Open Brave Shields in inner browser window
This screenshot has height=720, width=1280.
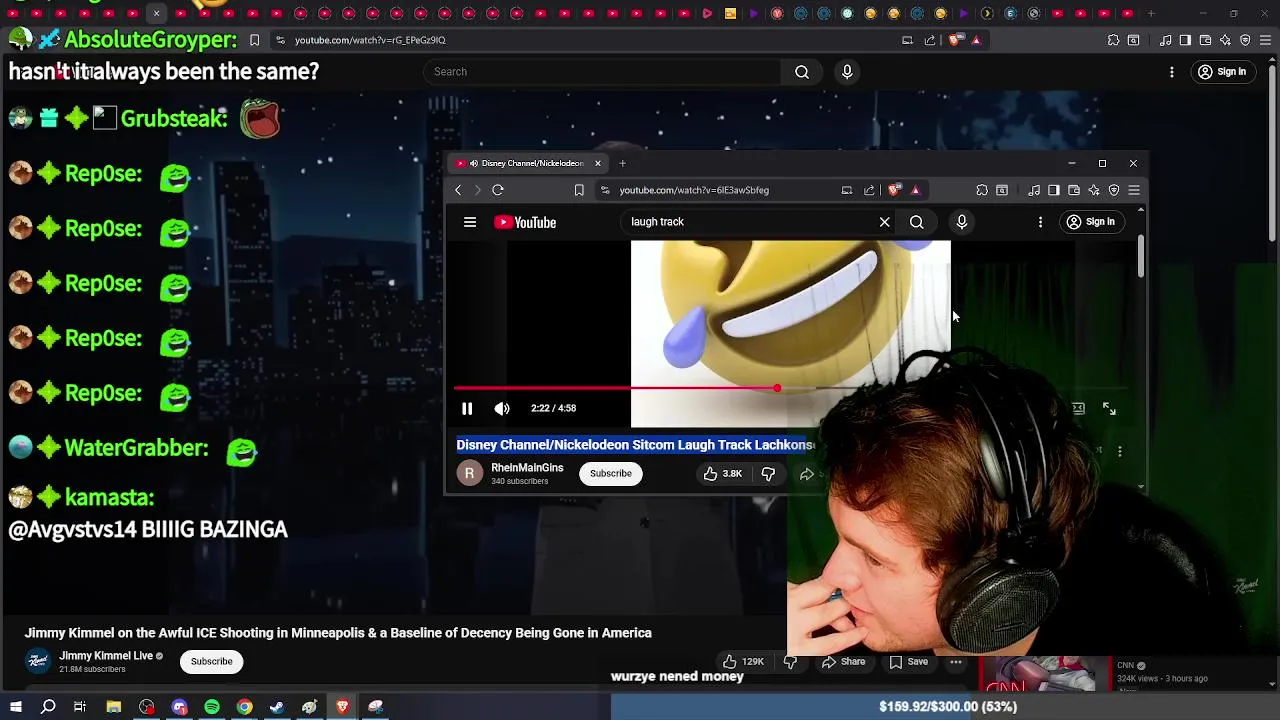tap(895, 190)
